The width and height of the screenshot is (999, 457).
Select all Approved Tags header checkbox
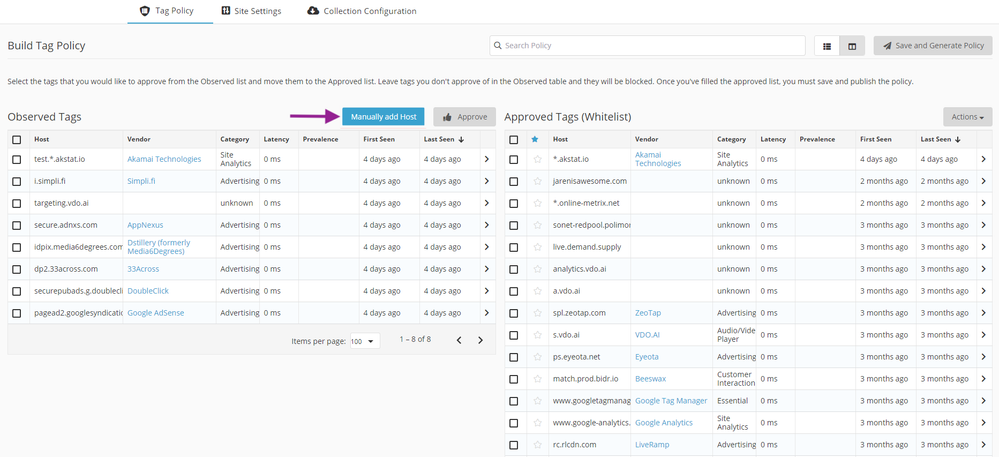coord(514,140)
